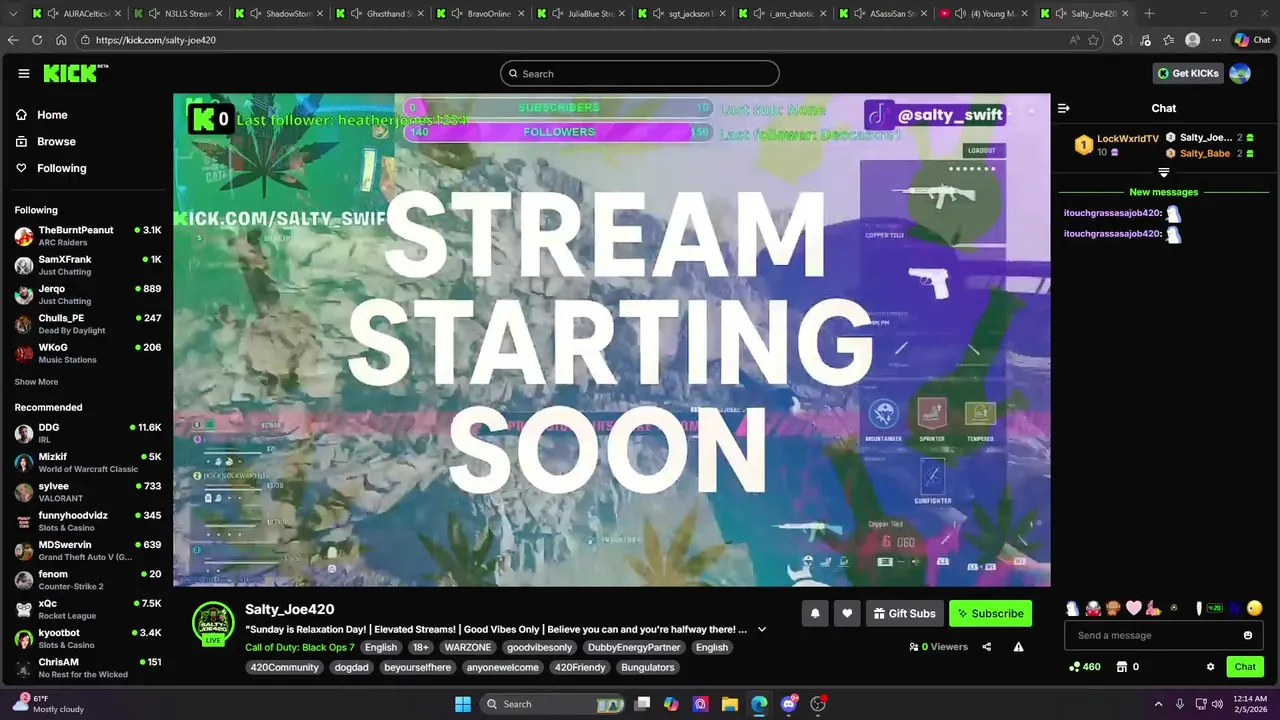Click the share icon under Subscribe
This screenshot has height=720, width=1280.
[987, 647]
